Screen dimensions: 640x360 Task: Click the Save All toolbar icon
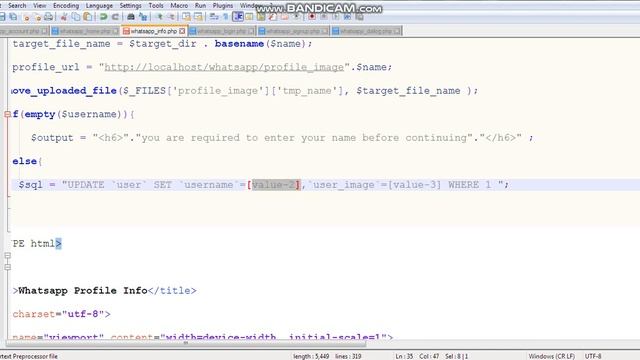(x=13, y=17)
